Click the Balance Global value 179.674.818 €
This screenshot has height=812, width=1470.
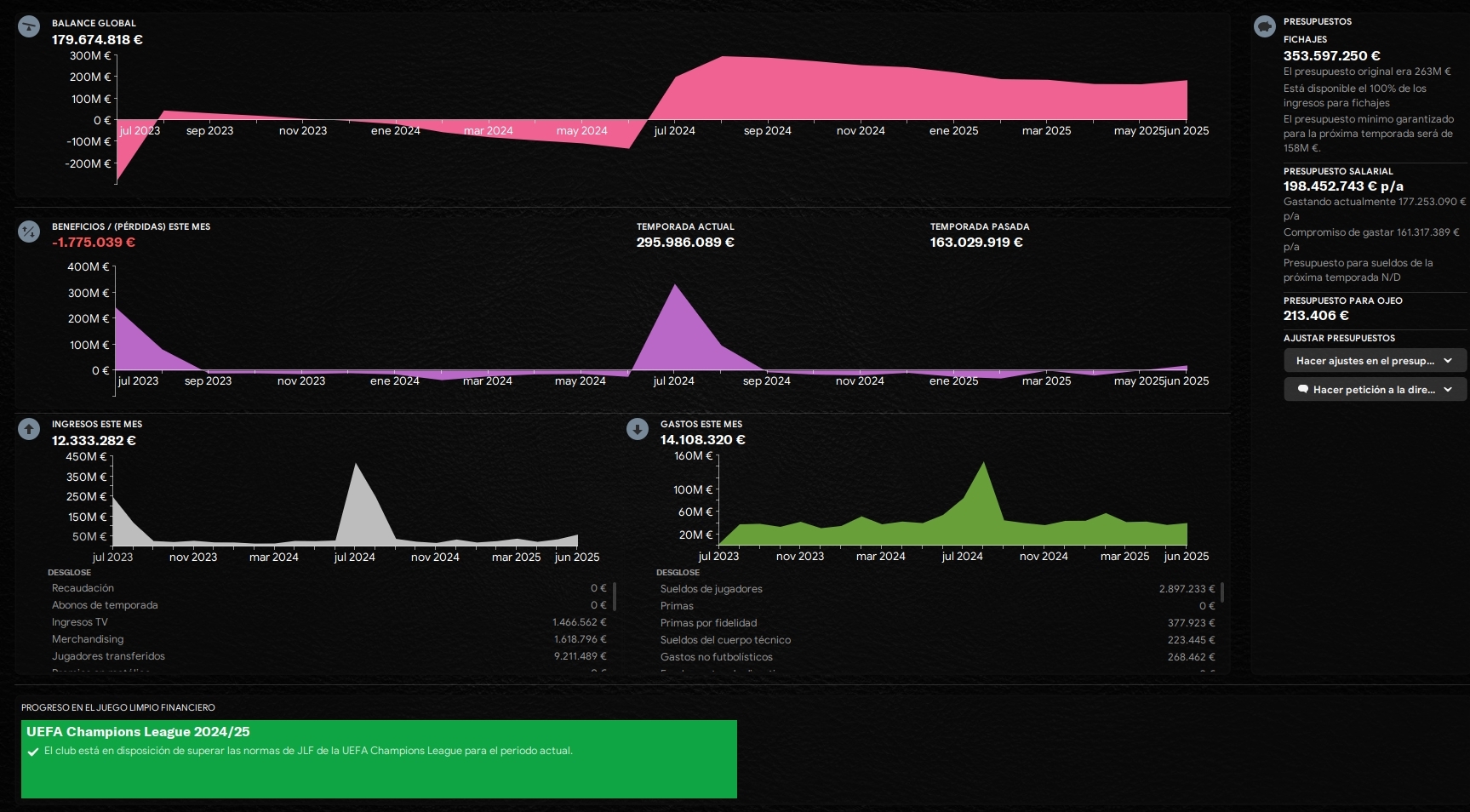[x=97, y=40]
